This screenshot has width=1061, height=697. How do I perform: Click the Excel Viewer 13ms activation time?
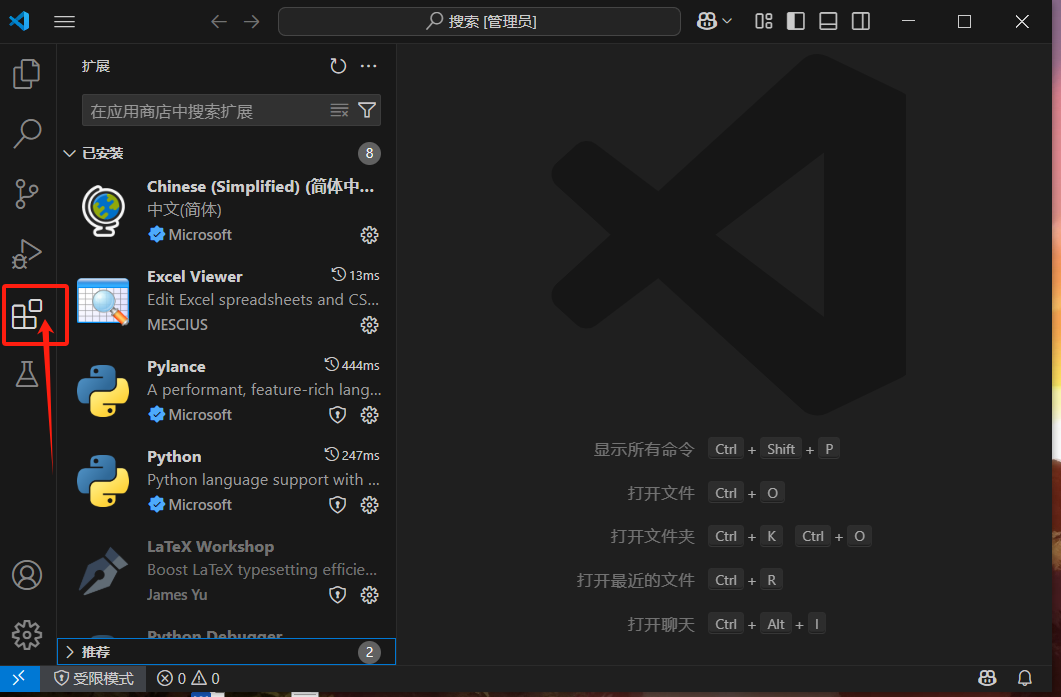(355, 275)
